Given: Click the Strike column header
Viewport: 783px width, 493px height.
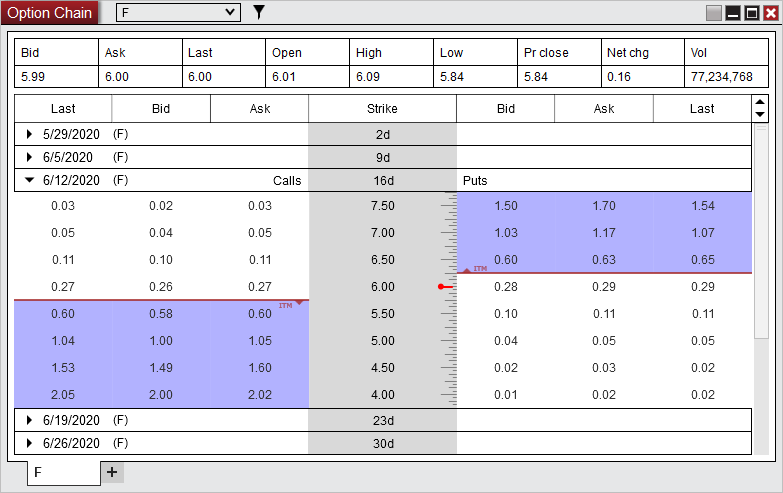Looking at the screenshot, I should 382,108.
